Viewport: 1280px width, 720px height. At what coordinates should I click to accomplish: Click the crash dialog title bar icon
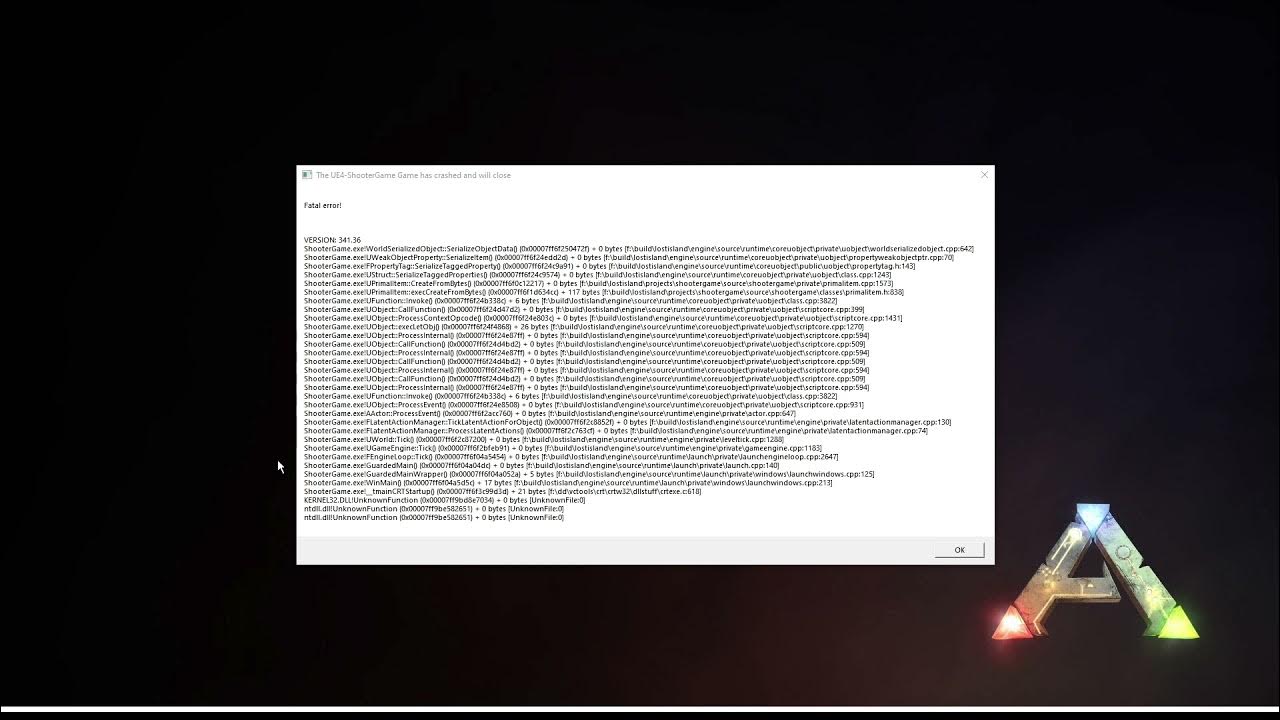click(307, 175)
